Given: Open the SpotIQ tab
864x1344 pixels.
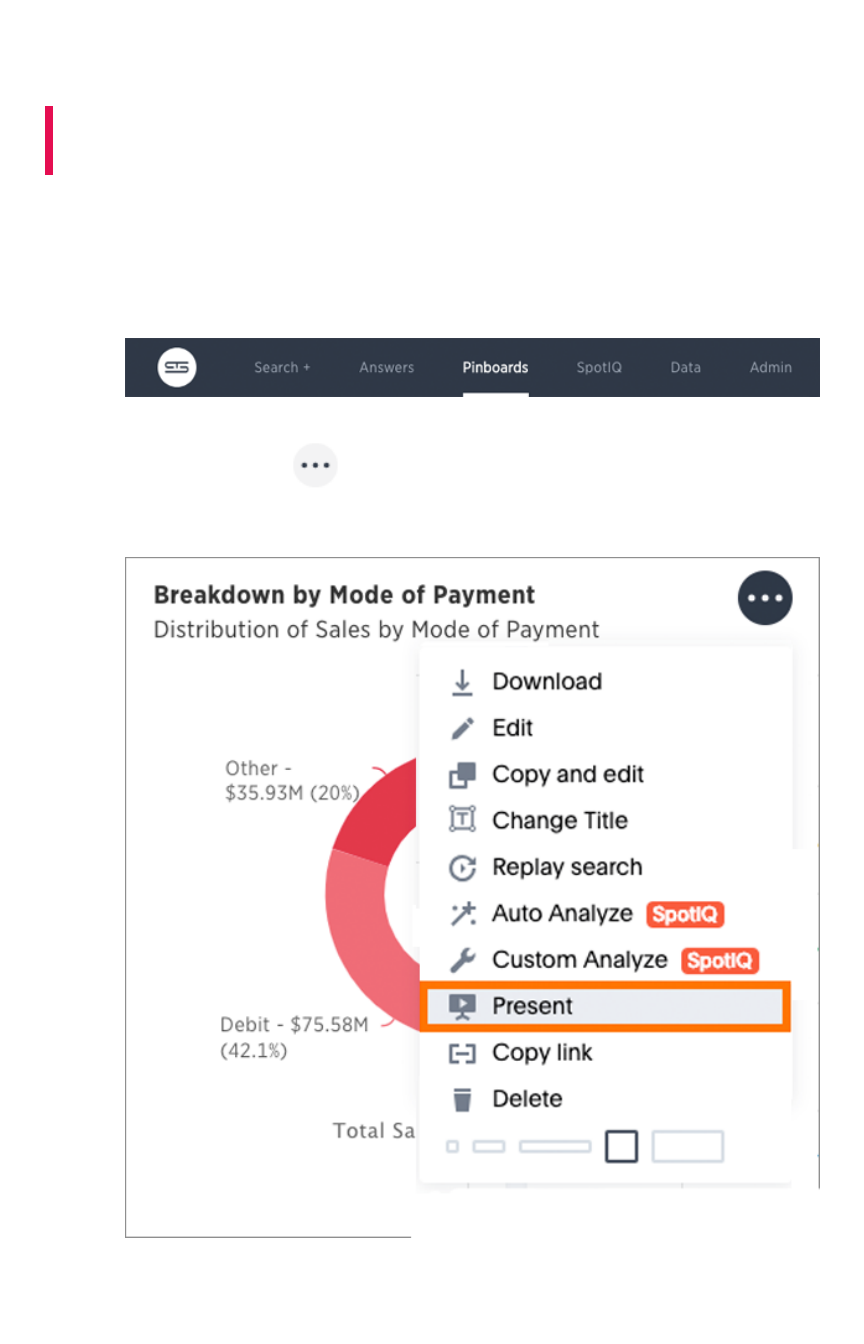Looking at the screenshot, I should pos(599,367).
